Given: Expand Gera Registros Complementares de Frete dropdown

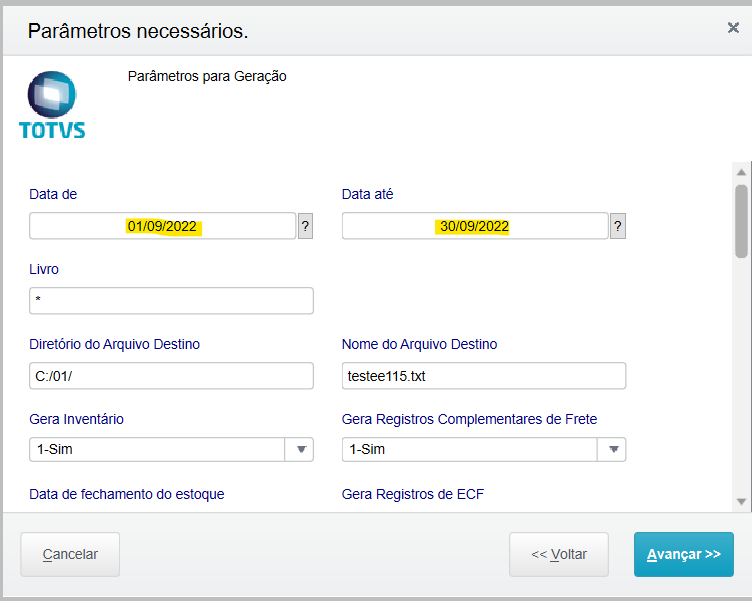Looking at the screenshot, I should [613, 449].
